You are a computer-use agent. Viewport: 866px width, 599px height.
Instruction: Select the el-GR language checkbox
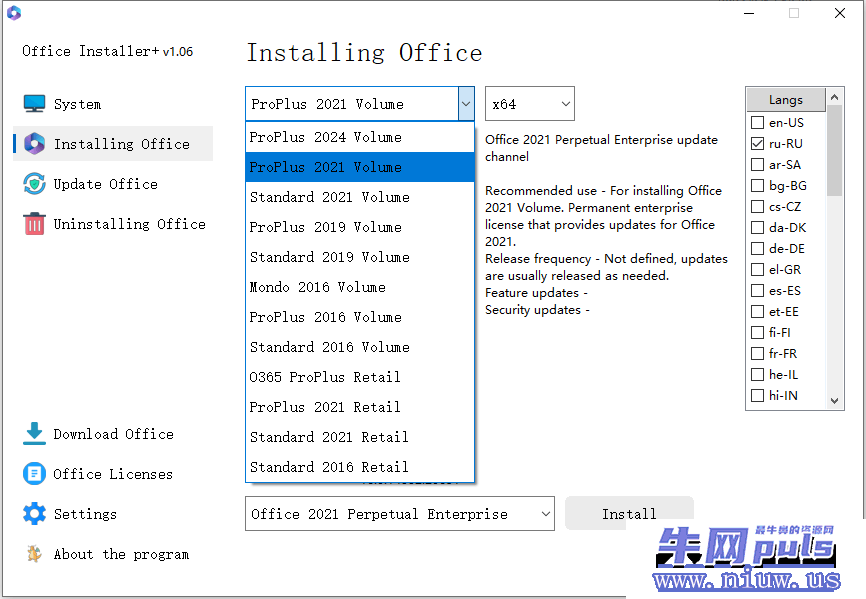[x=757, y=269]
